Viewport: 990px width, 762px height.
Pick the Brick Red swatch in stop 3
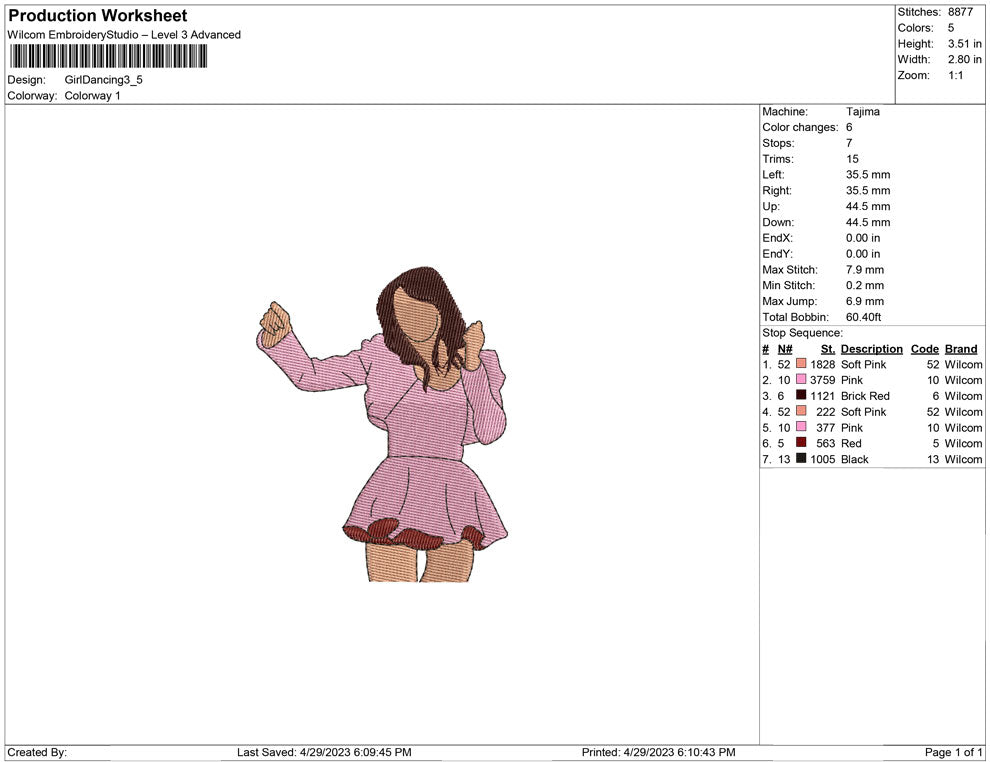[801, 396]
